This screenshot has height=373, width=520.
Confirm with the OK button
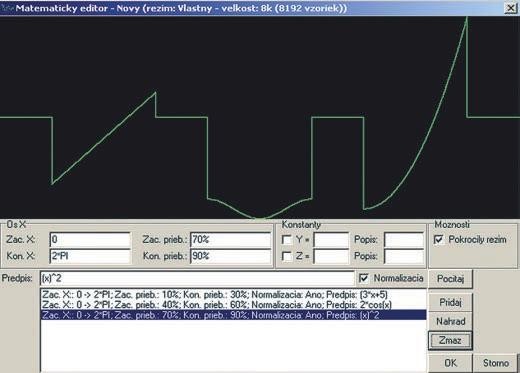pos(450,363)
